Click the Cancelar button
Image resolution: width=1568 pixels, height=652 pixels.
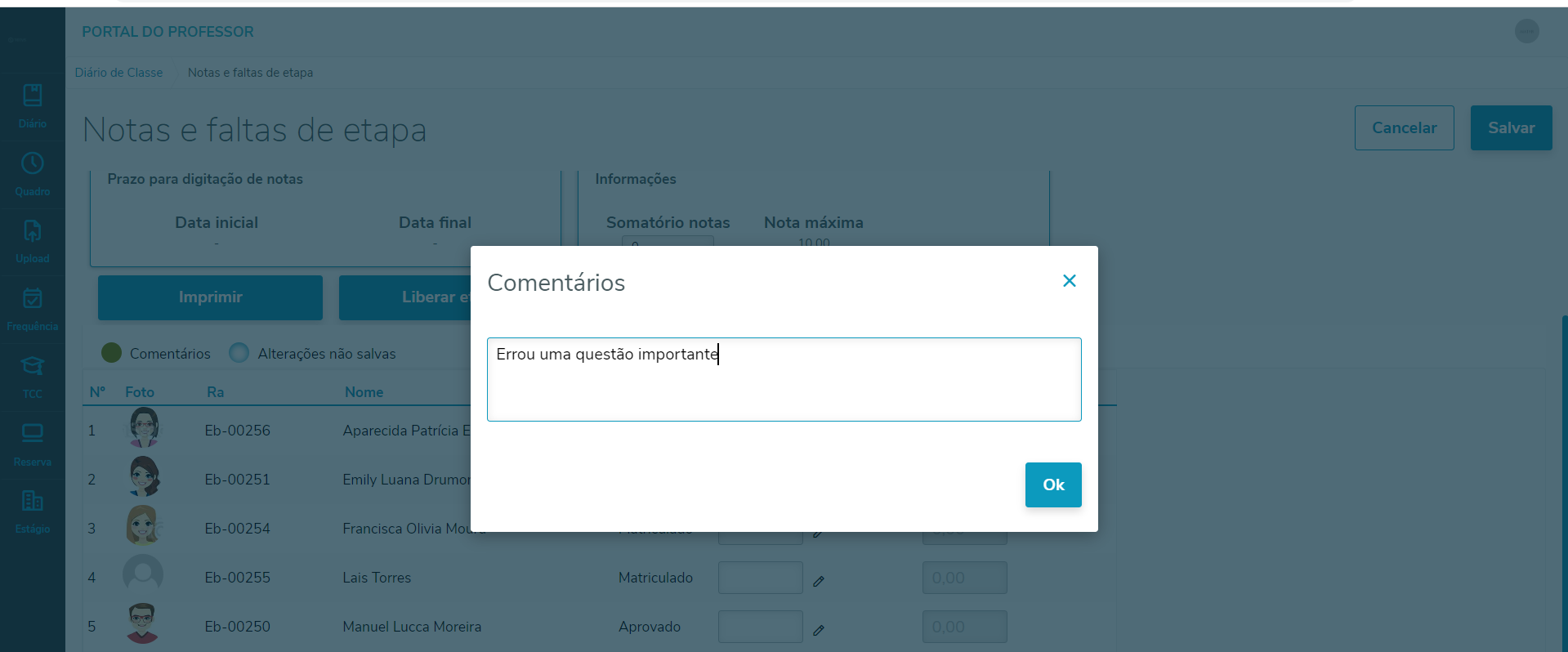pyautogui.click(x=1404, y=127)
